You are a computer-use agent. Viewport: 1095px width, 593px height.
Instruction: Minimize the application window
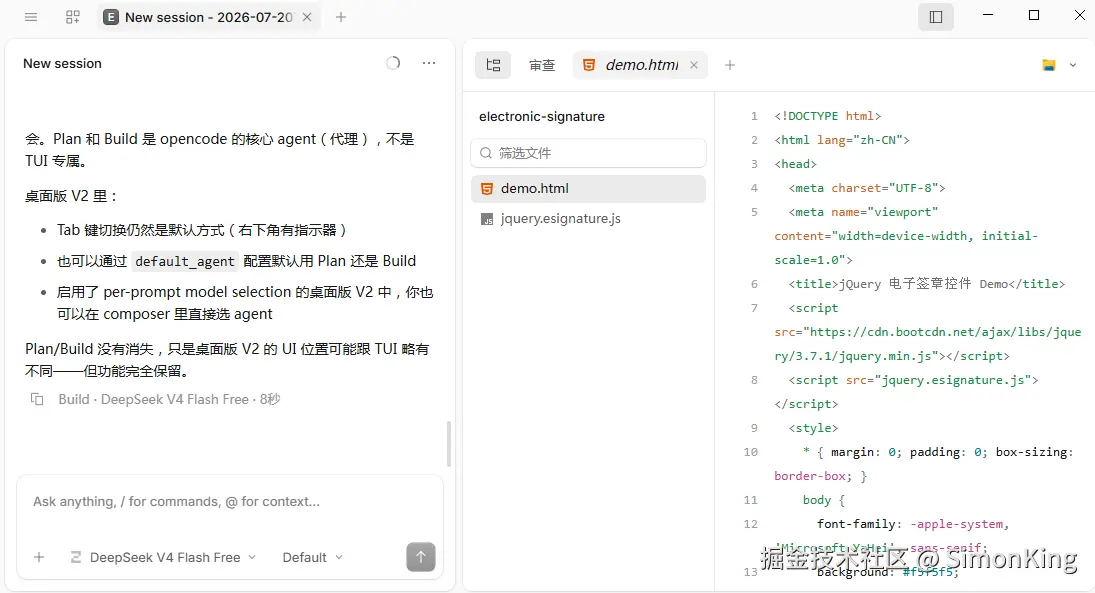pos(987,15)
